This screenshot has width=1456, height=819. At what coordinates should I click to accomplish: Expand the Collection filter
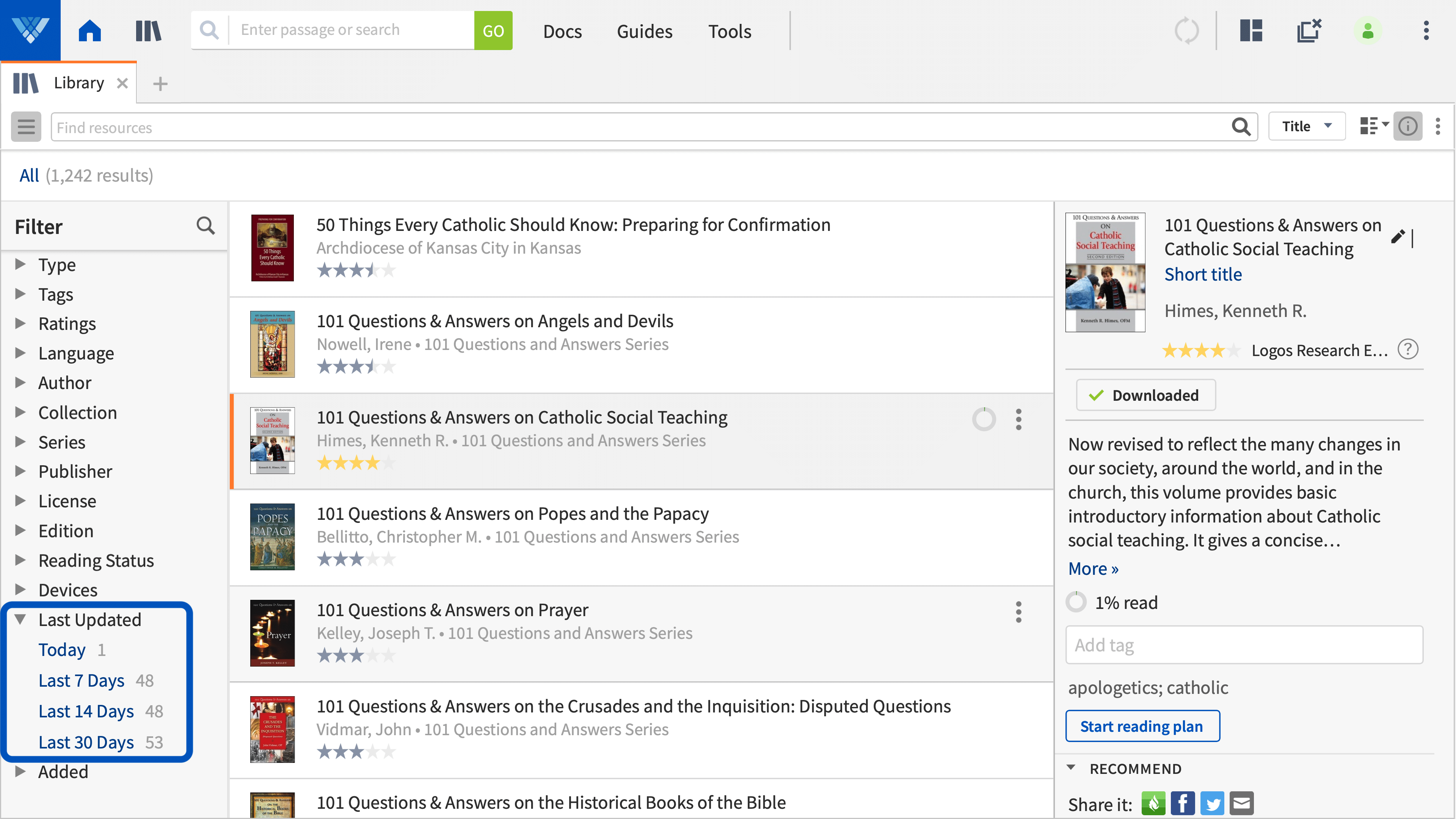(x=20, y=412)
